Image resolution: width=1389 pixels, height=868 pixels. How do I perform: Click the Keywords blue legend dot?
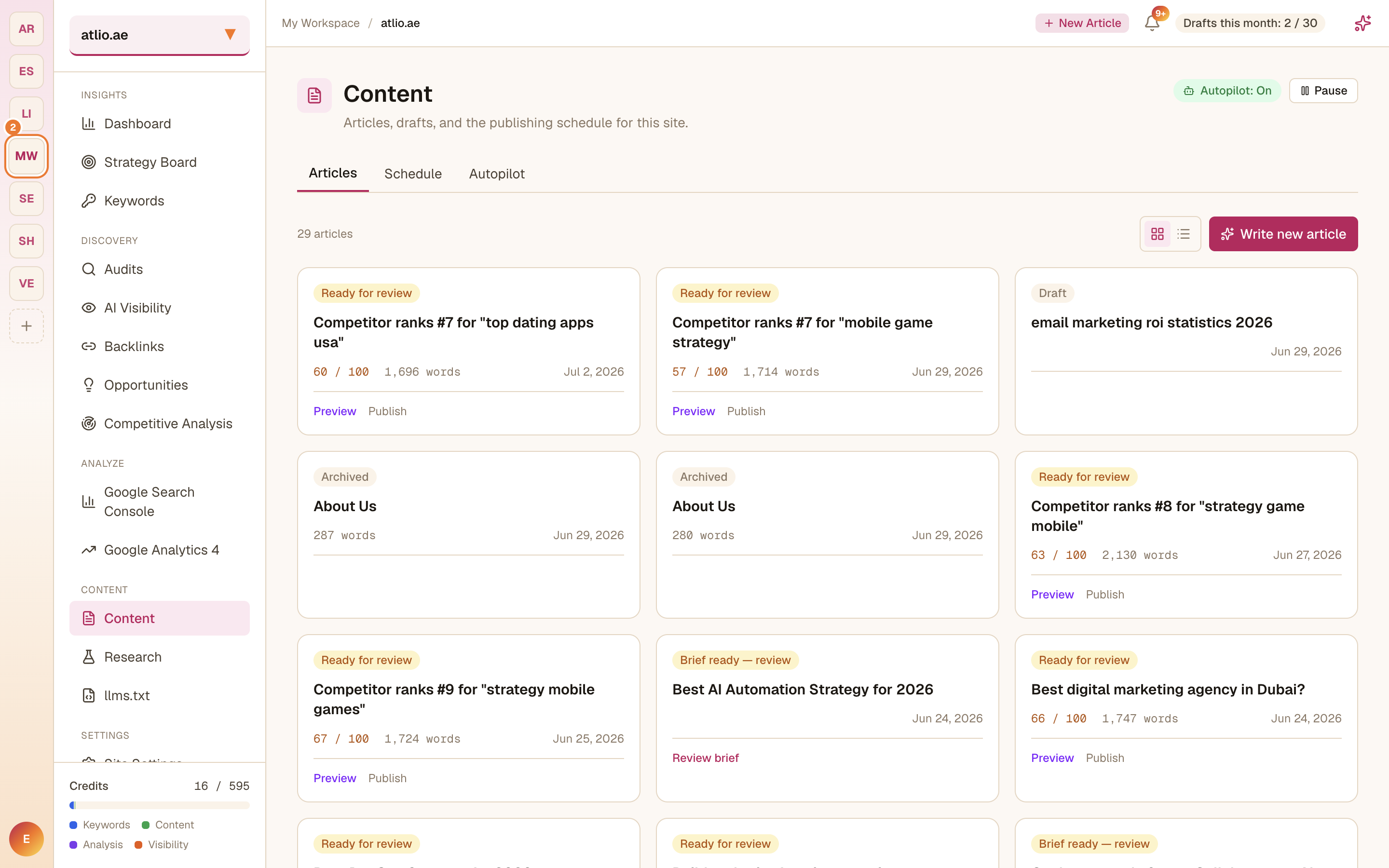coord(73,825)
